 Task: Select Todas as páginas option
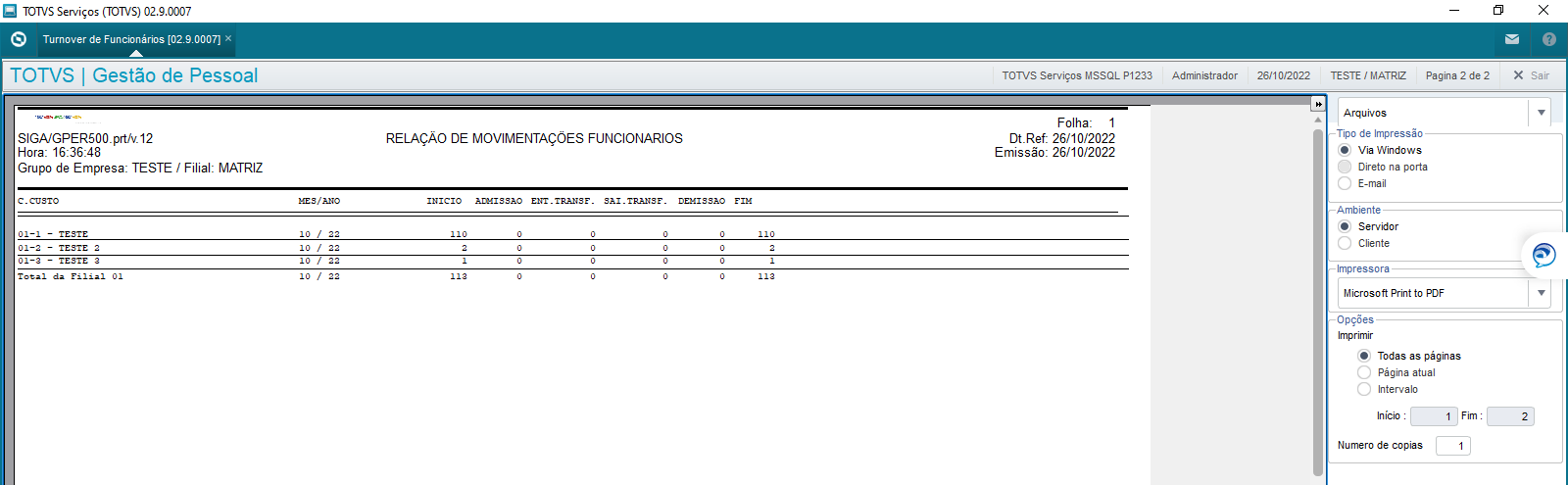pyautogui.click(x=1364, y=356)
